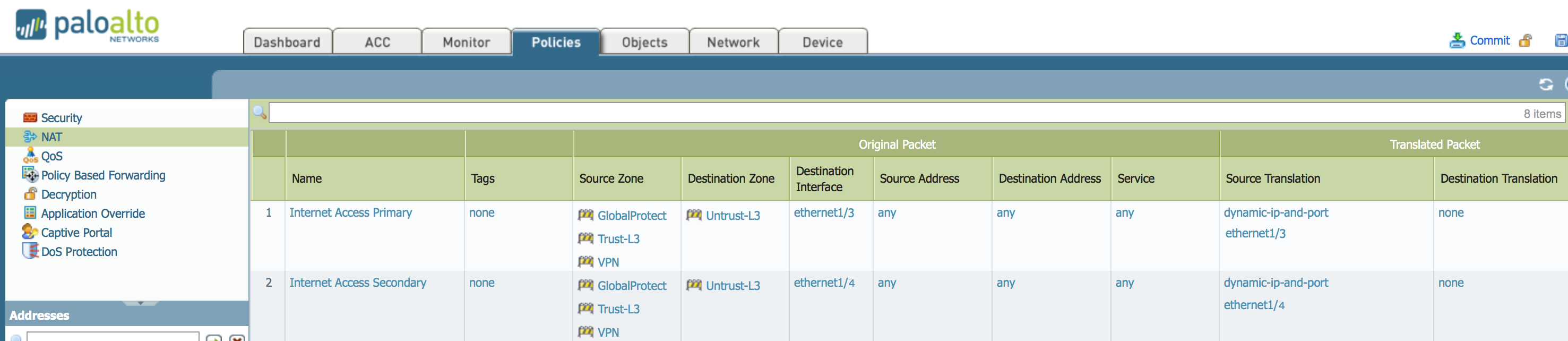1568x341 pixels.
Task: Open Application Override policies
Action: (x=92, y=214)
